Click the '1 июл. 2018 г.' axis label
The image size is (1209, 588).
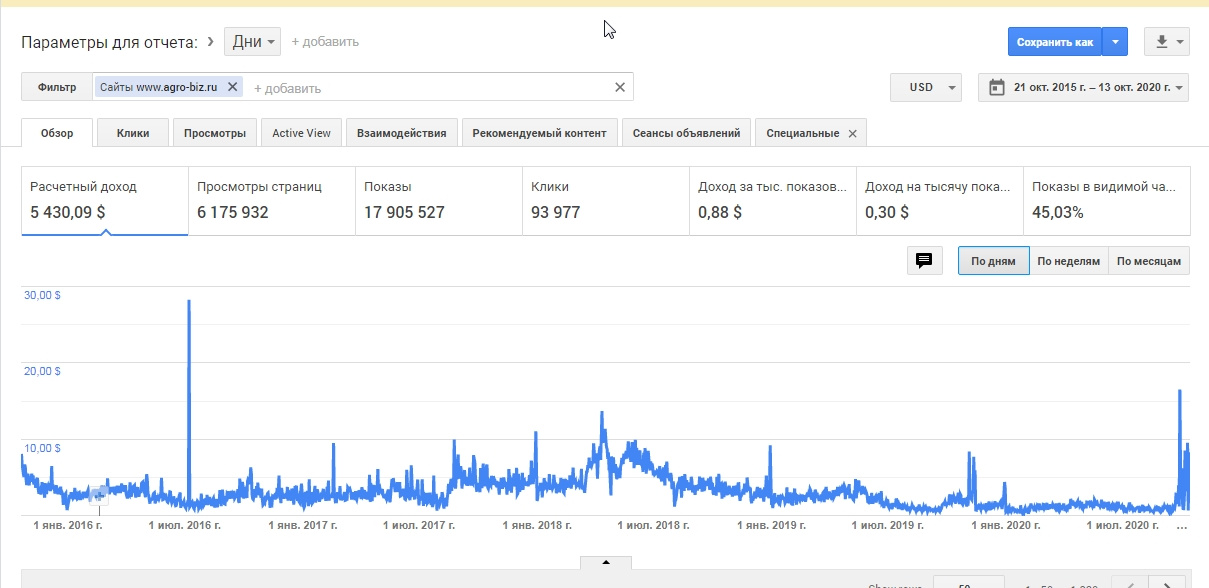click(654, 524)
